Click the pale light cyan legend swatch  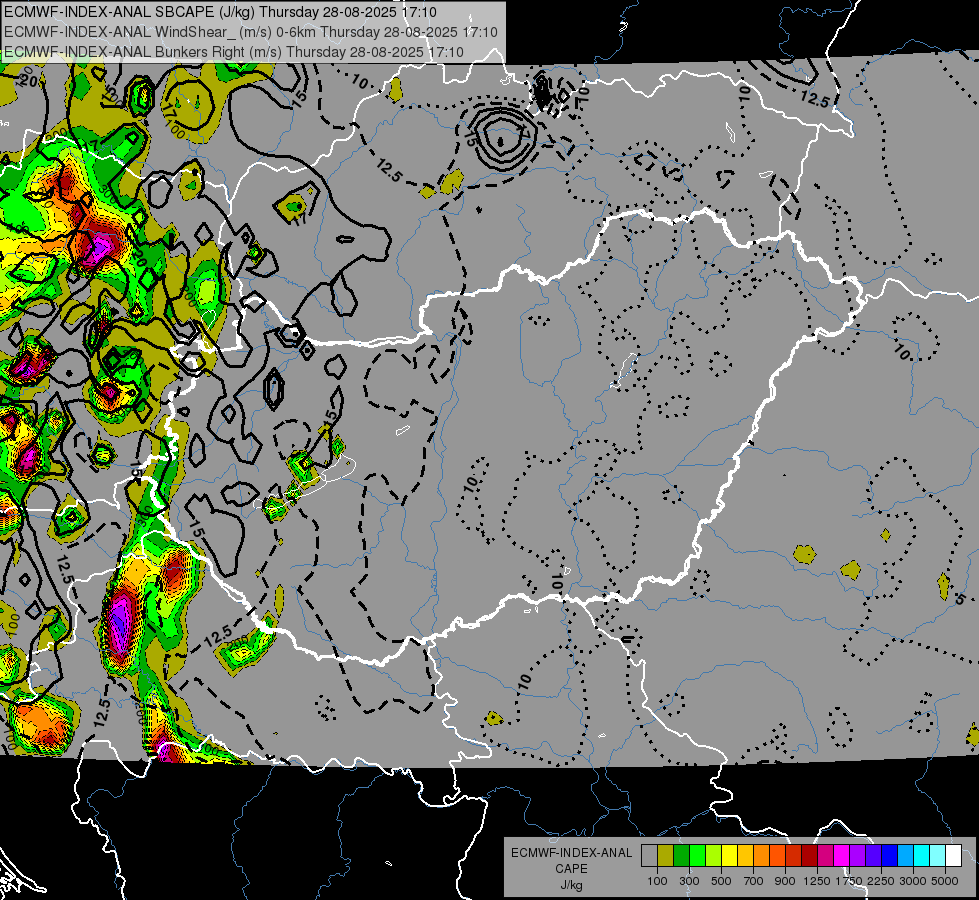click(x=937, y=855)
